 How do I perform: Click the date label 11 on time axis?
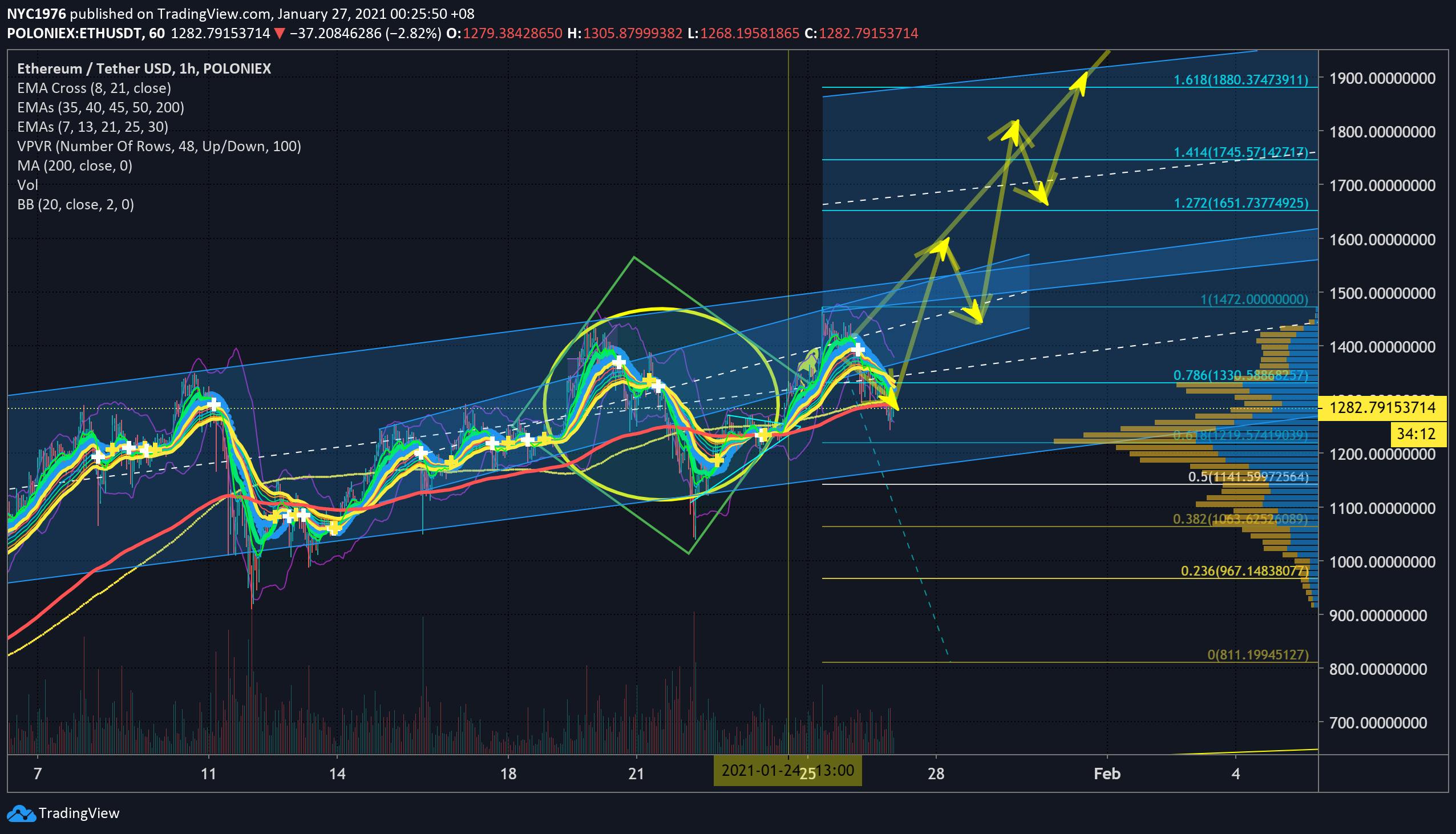[208, 775]
